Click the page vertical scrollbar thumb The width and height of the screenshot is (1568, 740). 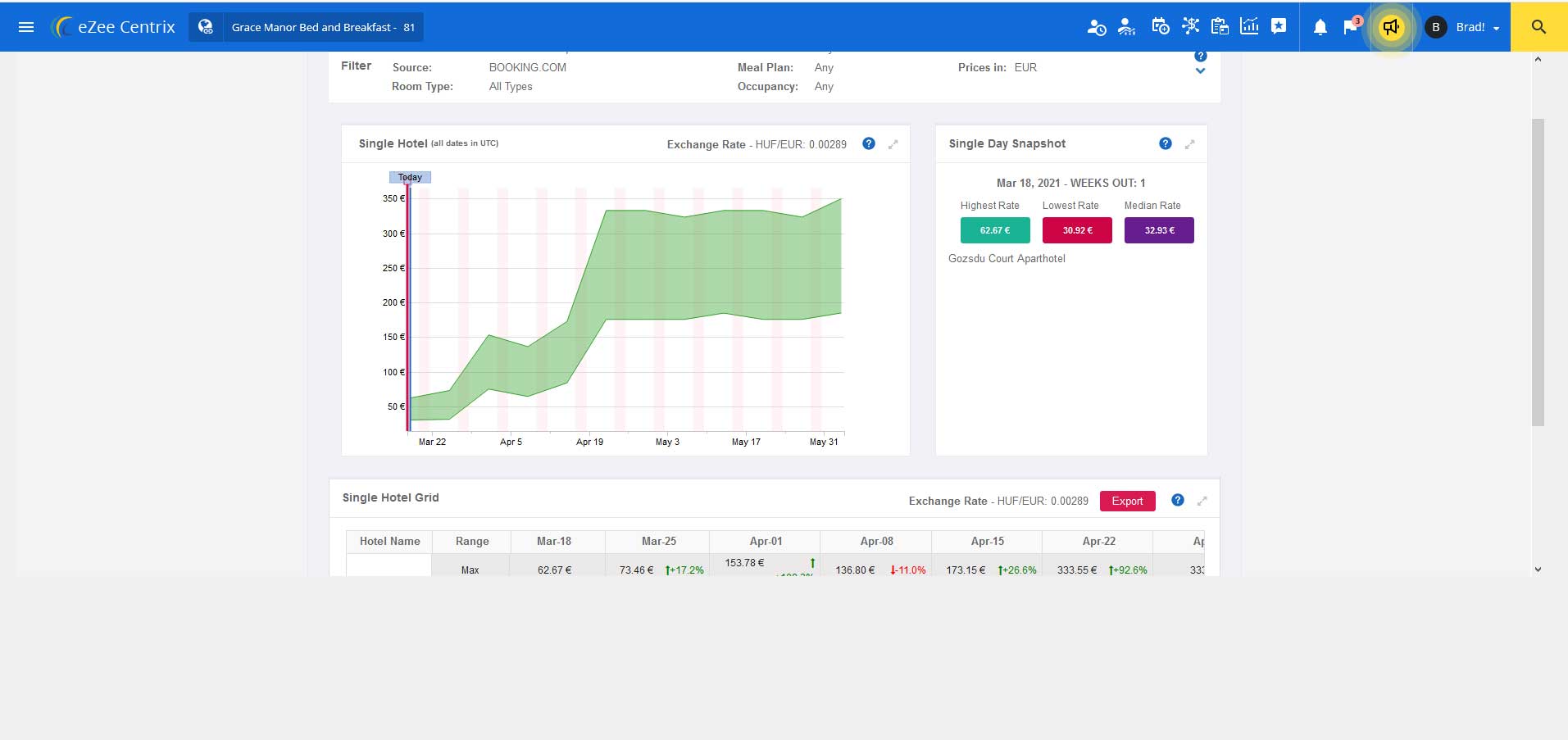pos(1538,272)
